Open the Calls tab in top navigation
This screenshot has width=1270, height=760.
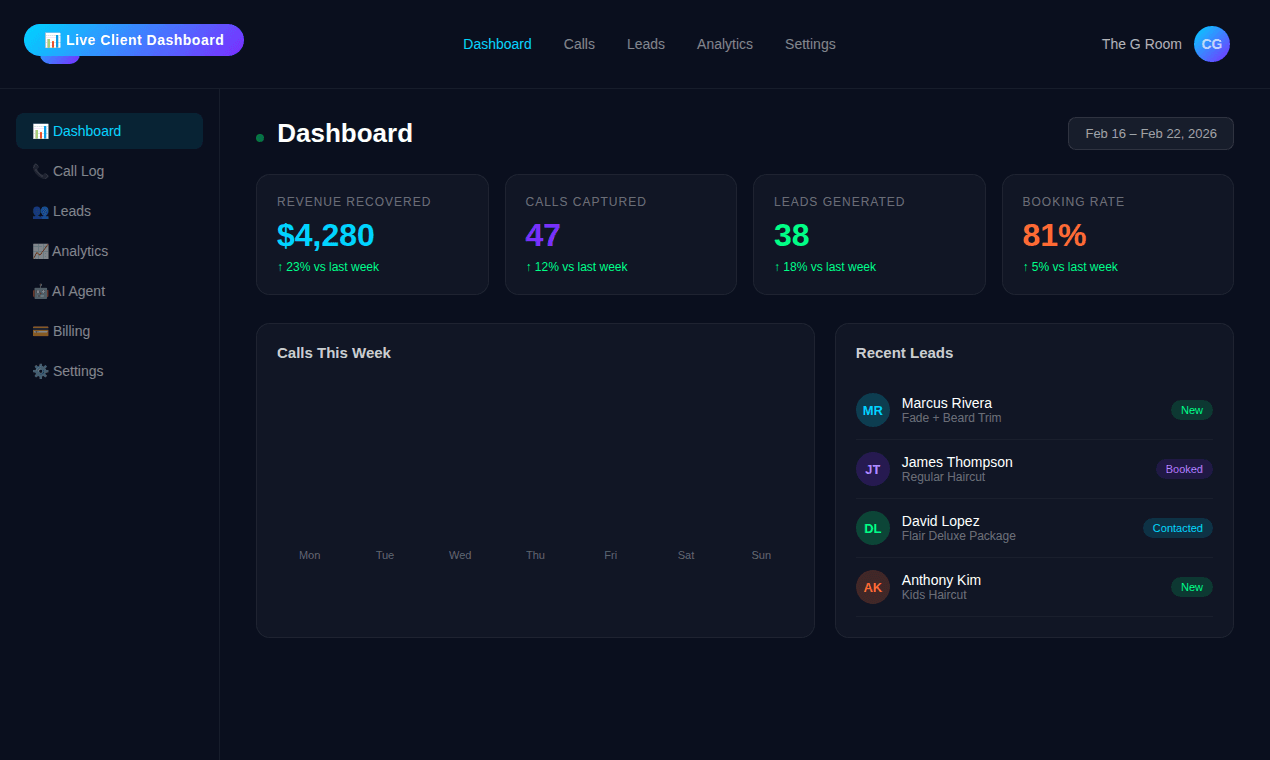pos(579,44)
